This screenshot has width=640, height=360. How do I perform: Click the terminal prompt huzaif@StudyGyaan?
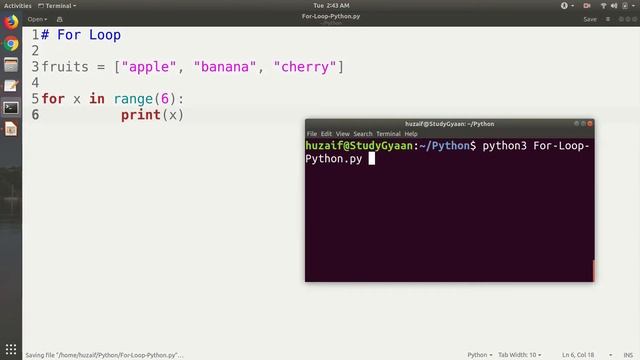[x=359, y=146]
